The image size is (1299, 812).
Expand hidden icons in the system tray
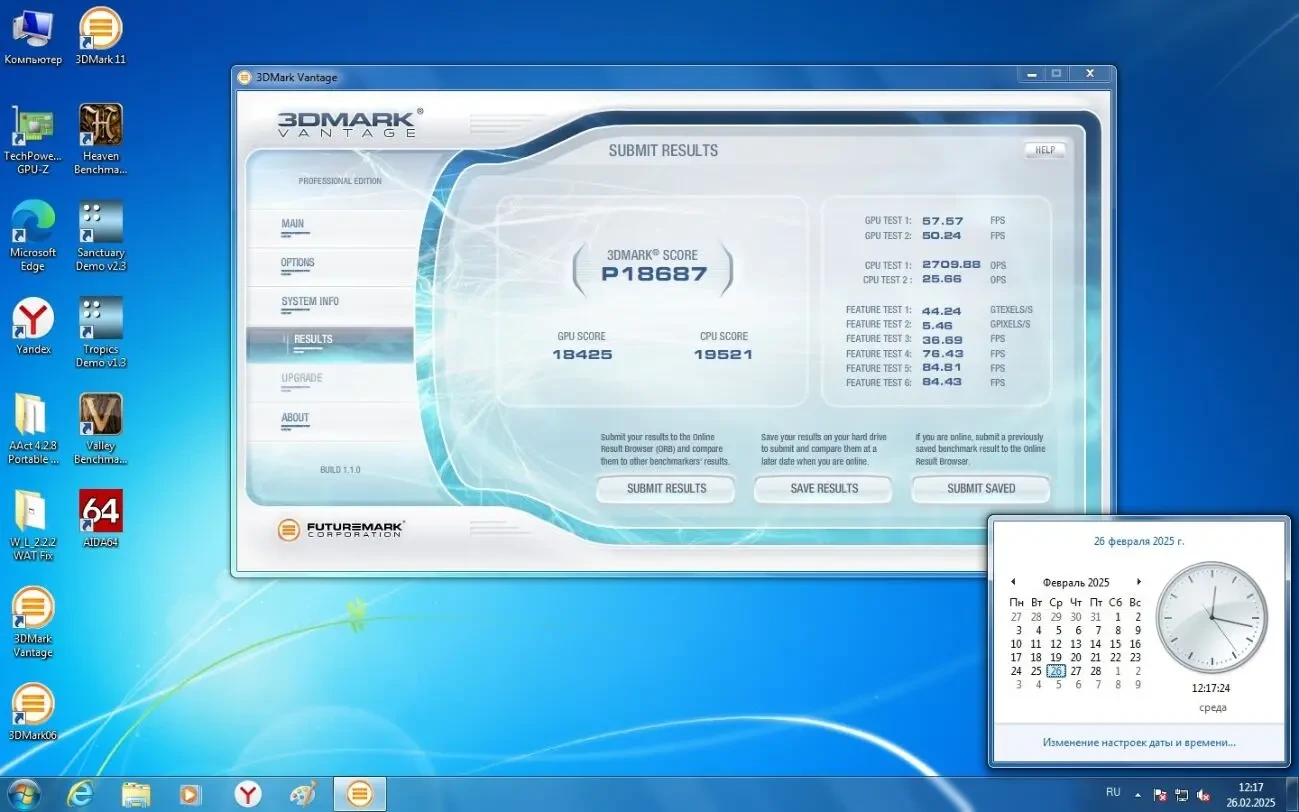click(x=1138, y=794)
